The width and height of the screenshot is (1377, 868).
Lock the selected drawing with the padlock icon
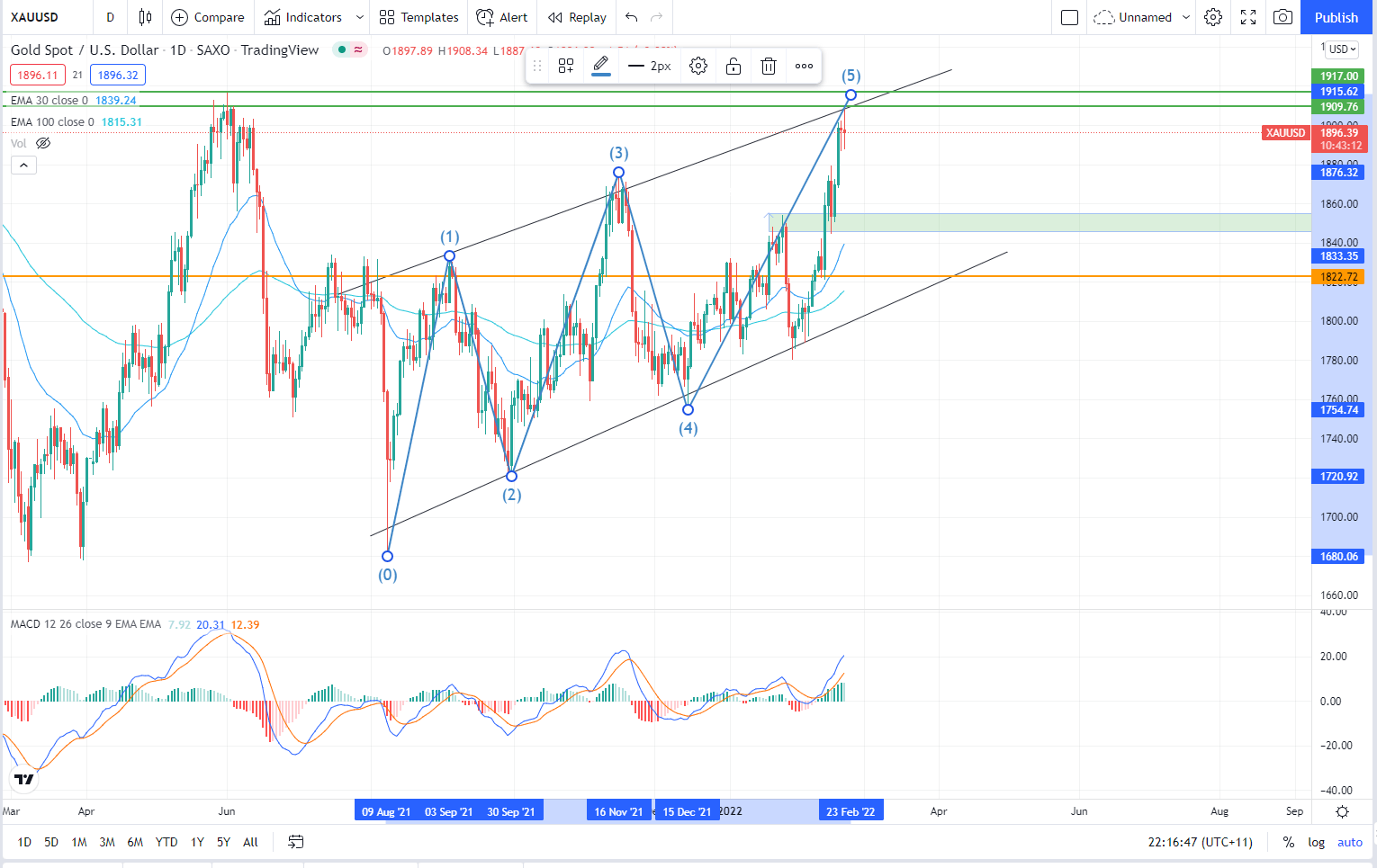pos(733,65)
